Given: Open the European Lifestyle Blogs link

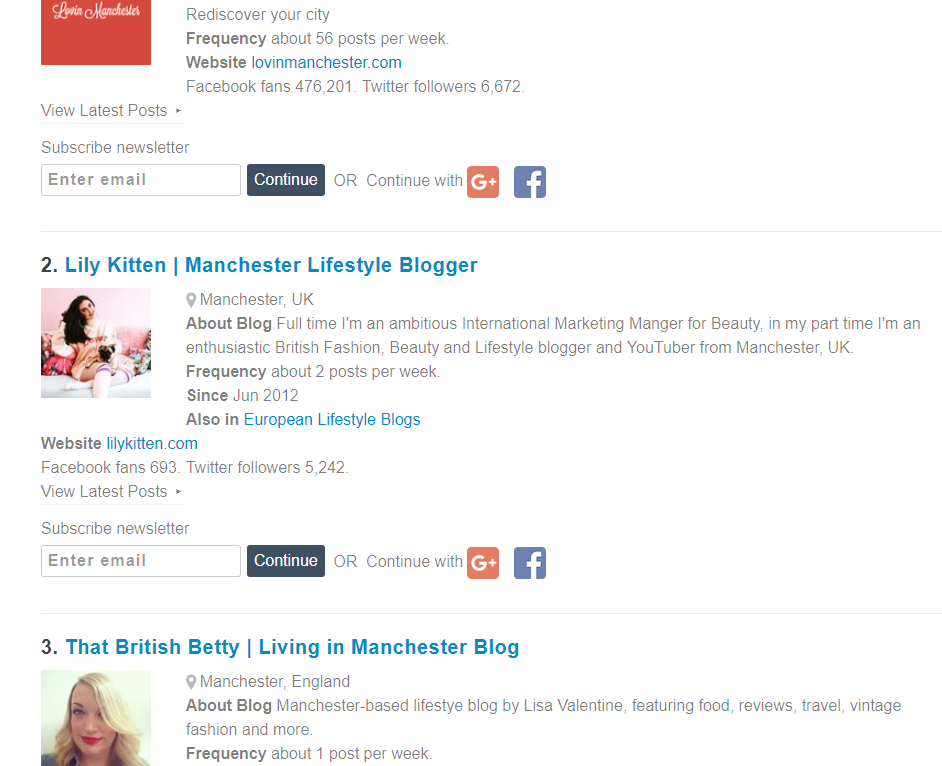Looking at the screenshot, I should click(332, 419).
